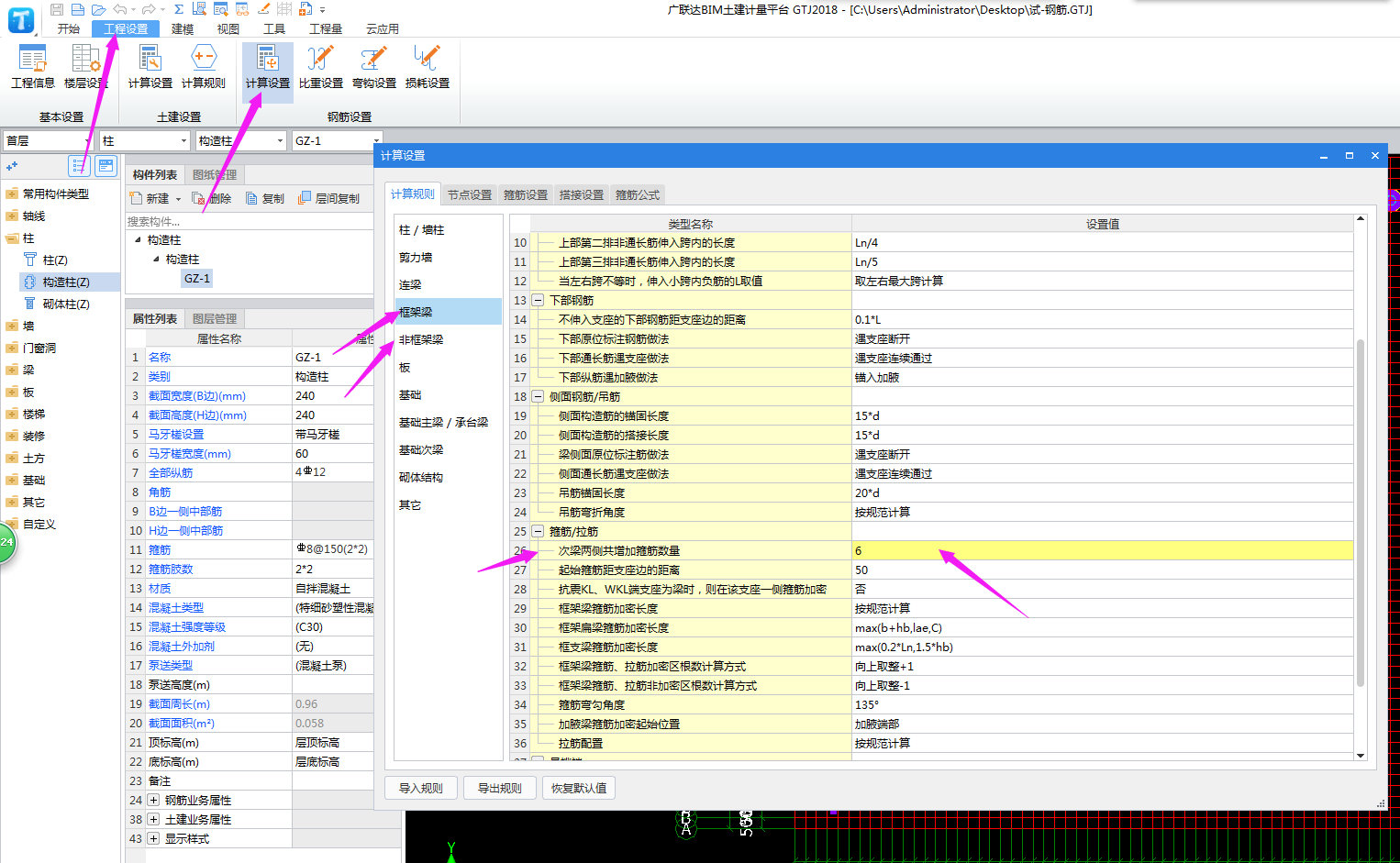Open the 工程量 ribbon tab
Screen dimensions: 1400x863
point(326,29)
